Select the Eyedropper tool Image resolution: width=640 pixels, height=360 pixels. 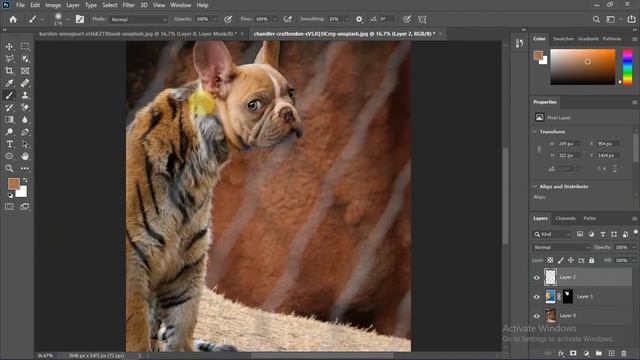pos(9,83)
